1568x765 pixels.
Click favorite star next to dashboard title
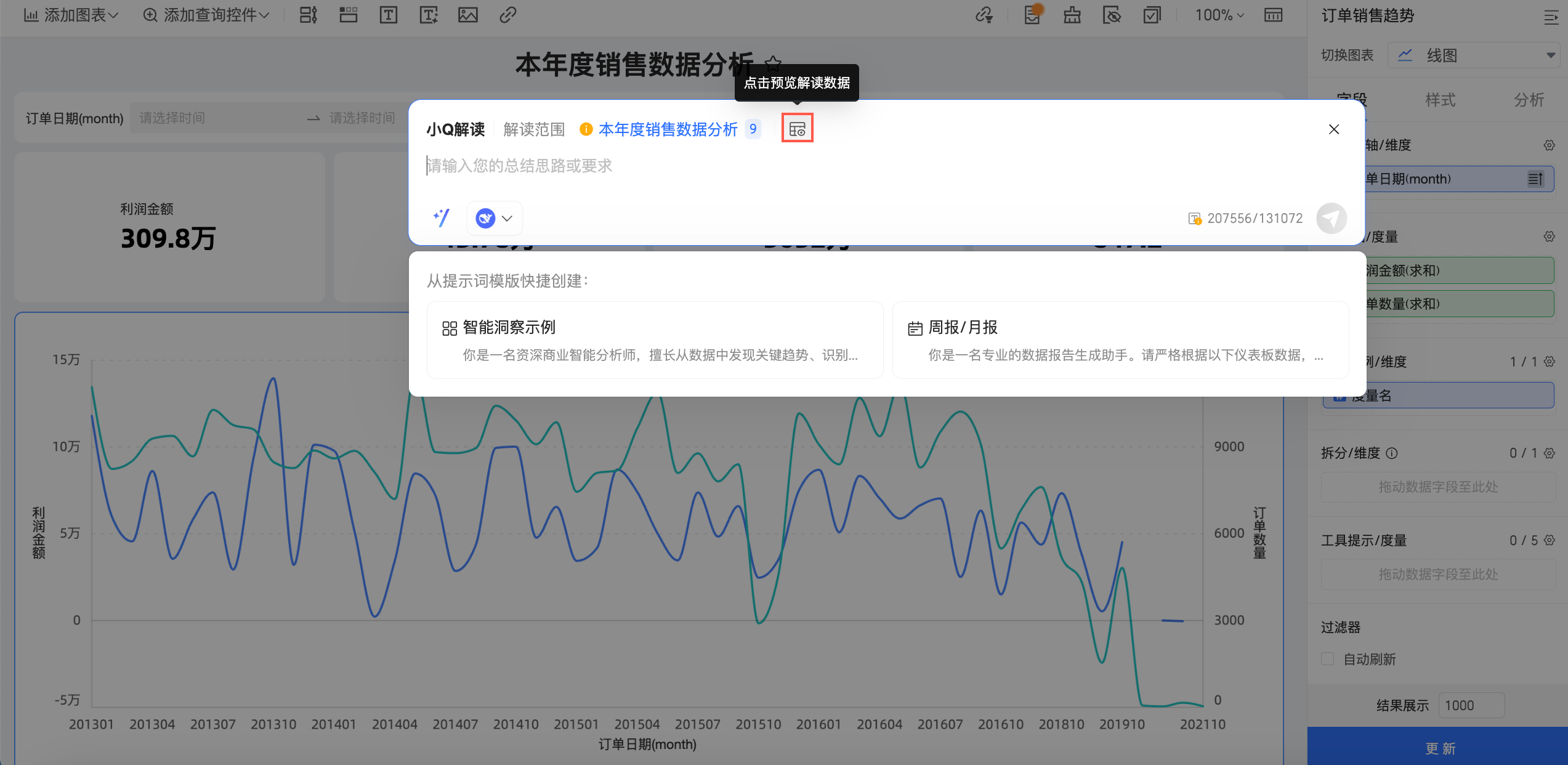point(773,62)
